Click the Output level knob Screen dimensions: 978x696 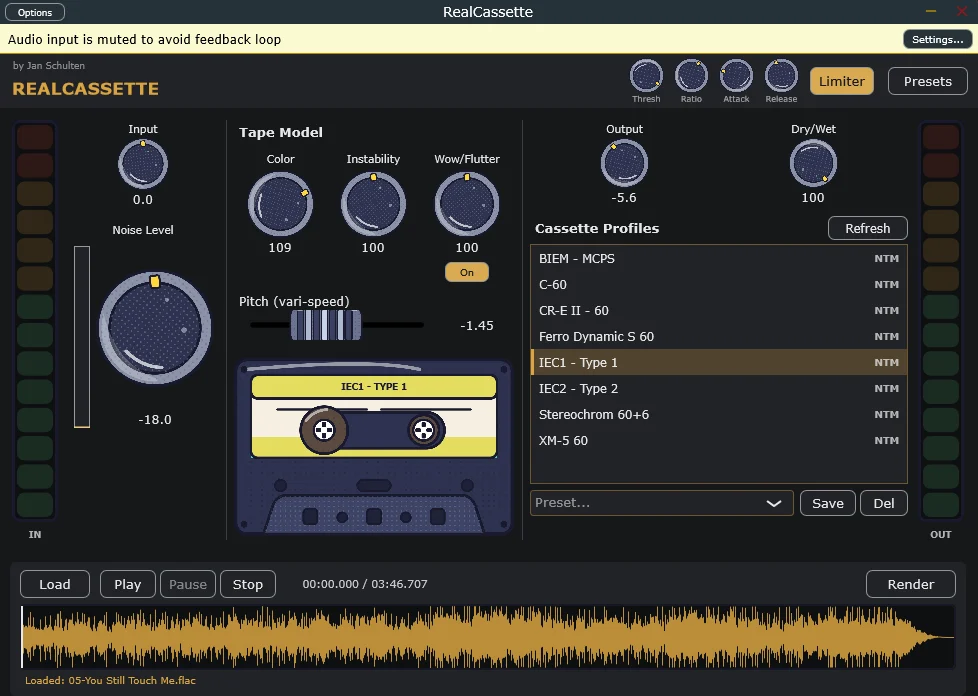pyautogui.click(x=624, y=163)
